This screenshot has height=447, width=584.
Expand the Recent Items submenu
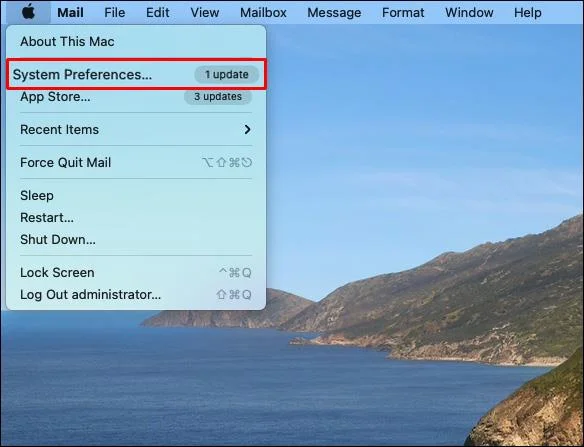tap(136, 129)
